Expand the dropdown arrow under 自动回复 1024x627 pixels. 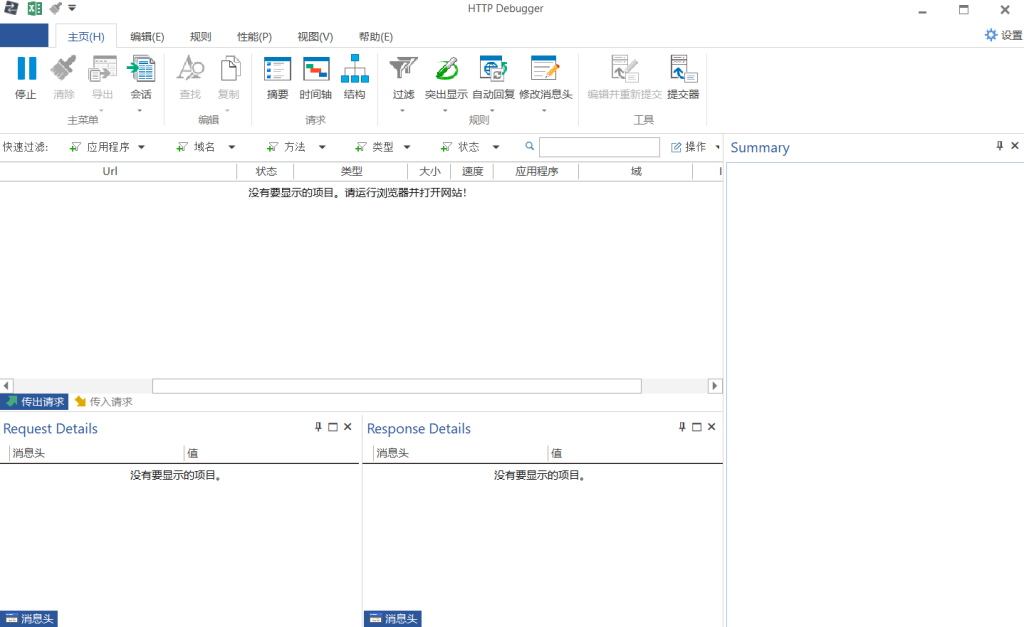click(492, 110)
